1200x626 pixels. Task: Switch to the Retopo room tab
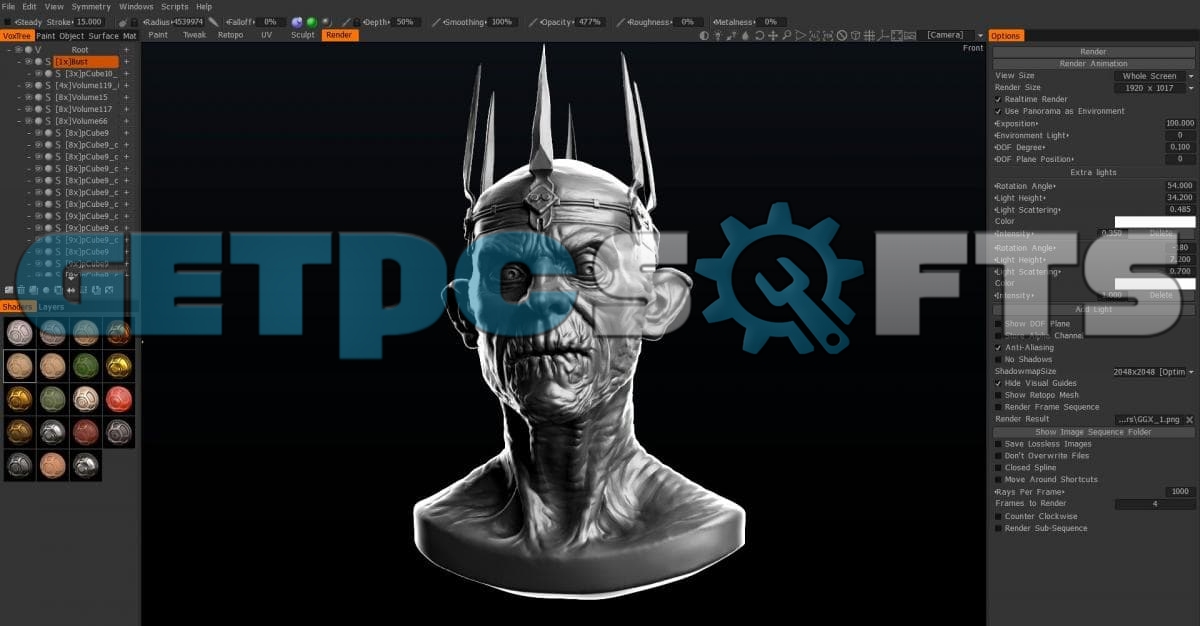coord(230,35)
